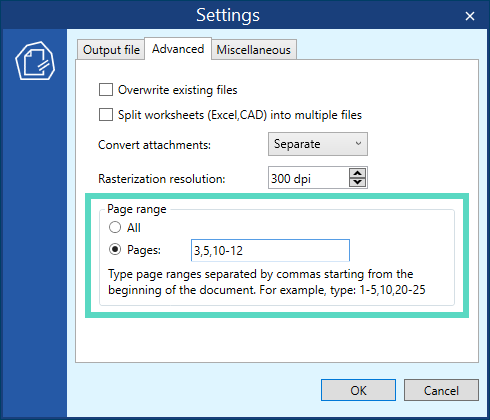Image resolution: width=490 pixels, height=420 pixels.
Task: Enable Overwrite existing files checkbox
Action: [x=106, y=90]
